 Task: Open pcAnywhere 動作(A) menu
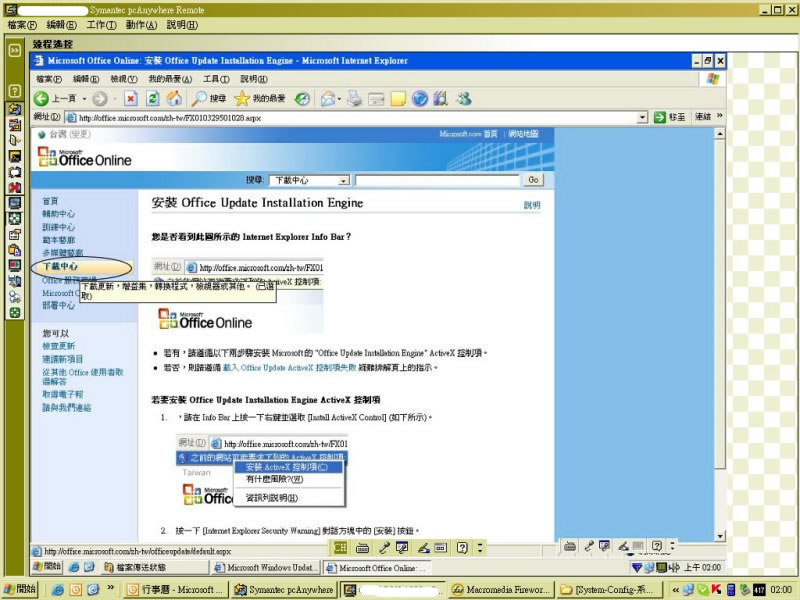point(141,24)
